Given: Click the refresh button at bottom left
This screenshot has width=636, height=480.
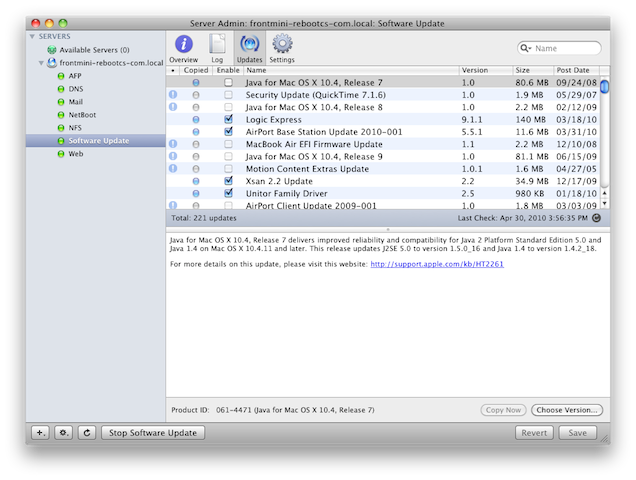Looking at the screenshot, I should [x=87, y=433].
